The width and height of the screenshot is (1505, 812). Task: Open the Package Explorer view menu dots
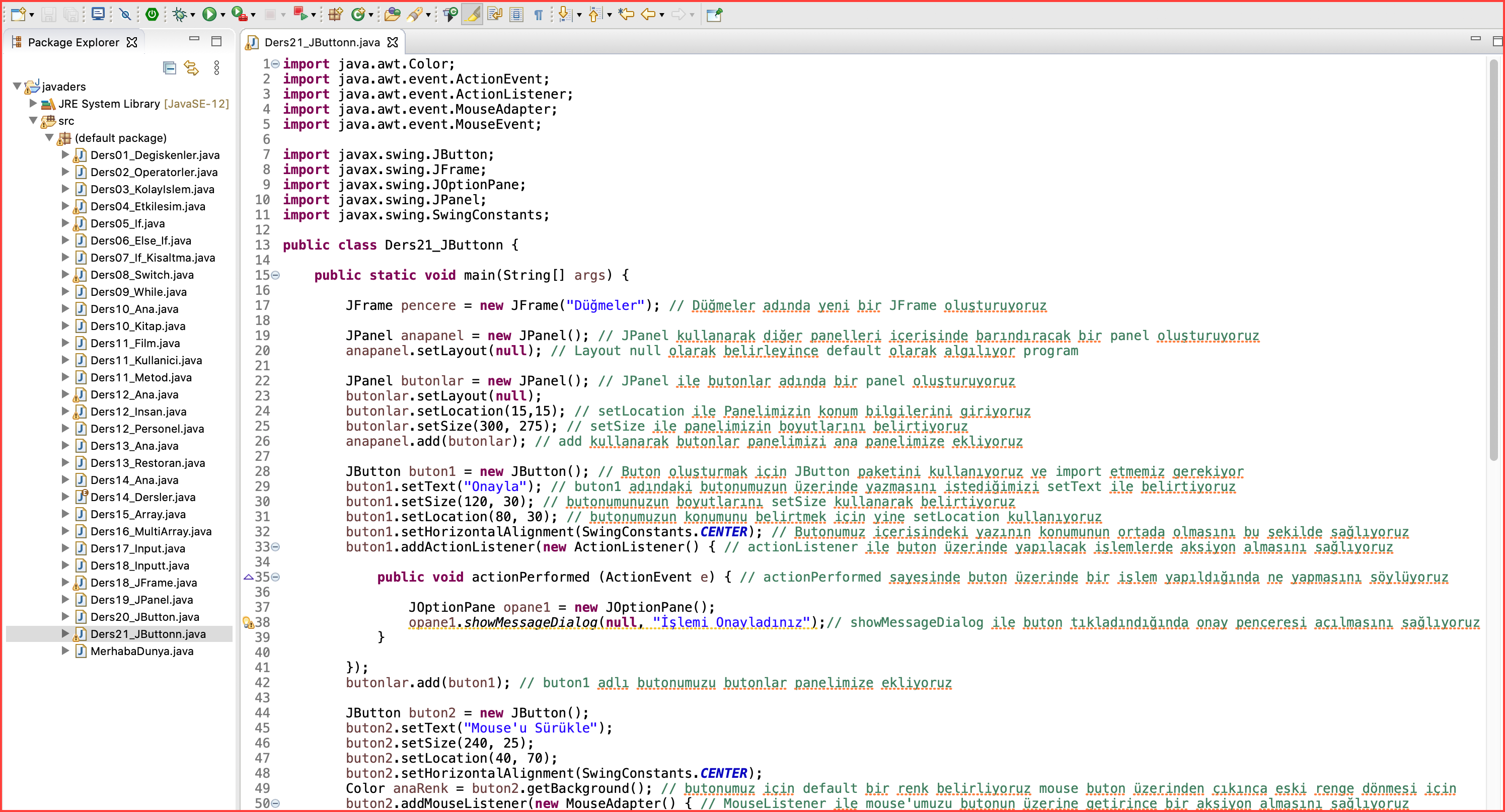click(217, 68)
